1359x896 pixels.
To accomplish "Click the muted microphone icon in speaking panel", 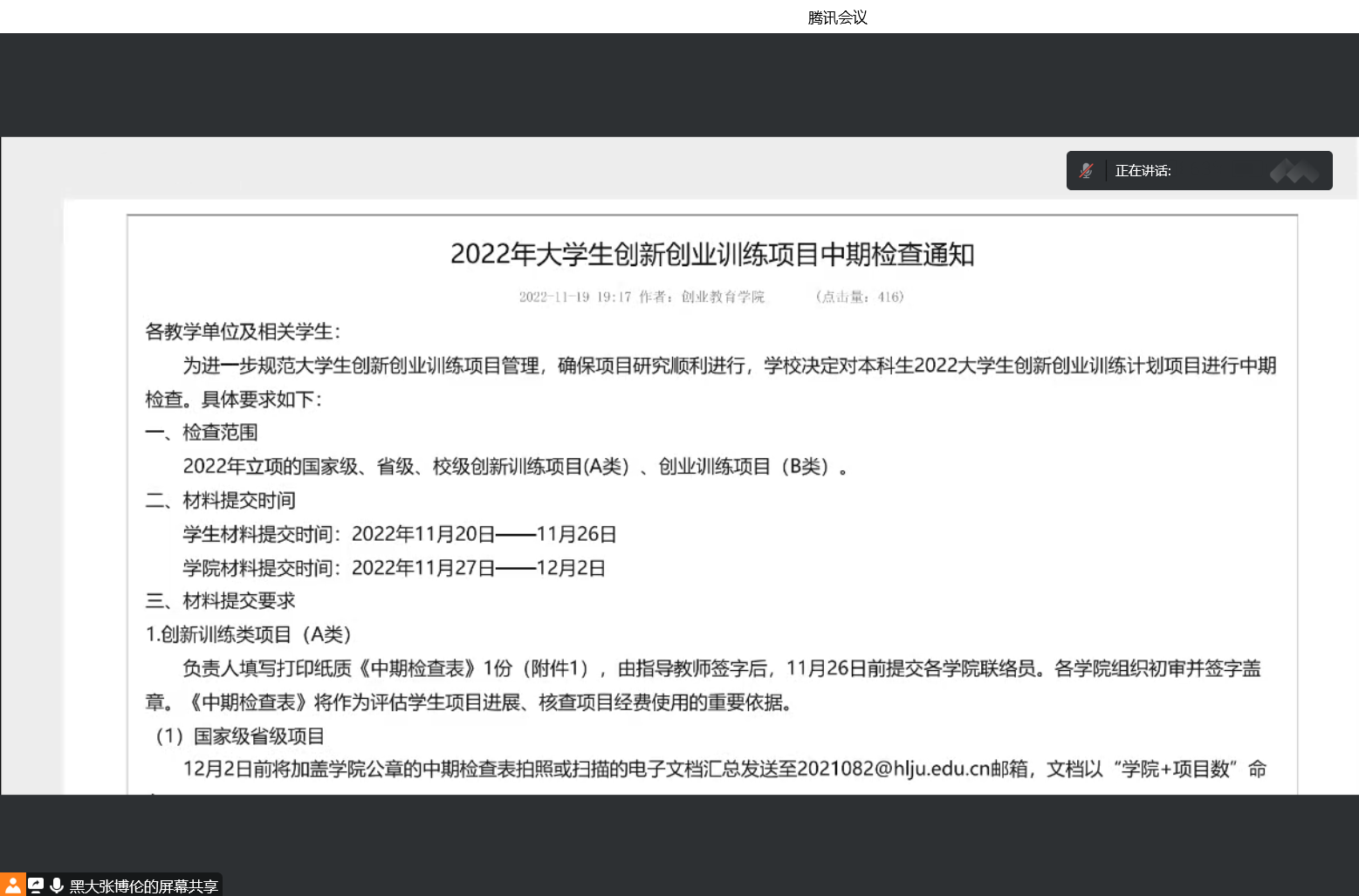I will click(1086, 171).
